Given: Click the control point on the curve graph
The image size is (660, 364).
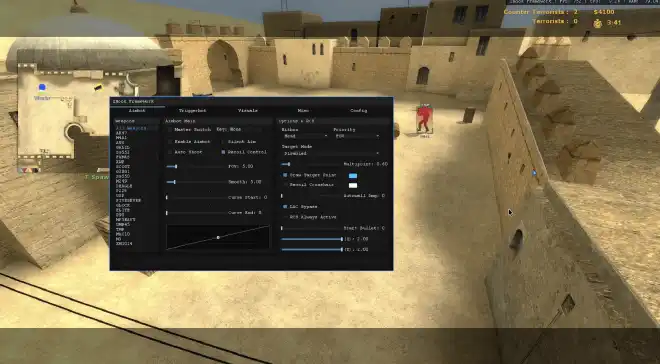Looking at the screenshot, I should (x=218, y=238).
